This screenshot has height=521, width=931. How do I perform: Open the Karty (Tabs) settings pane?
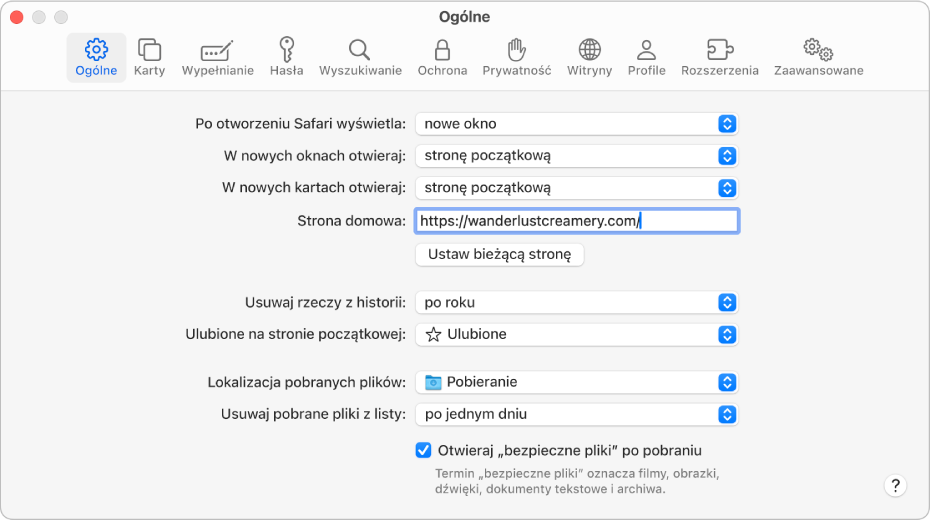pos(149,57)
